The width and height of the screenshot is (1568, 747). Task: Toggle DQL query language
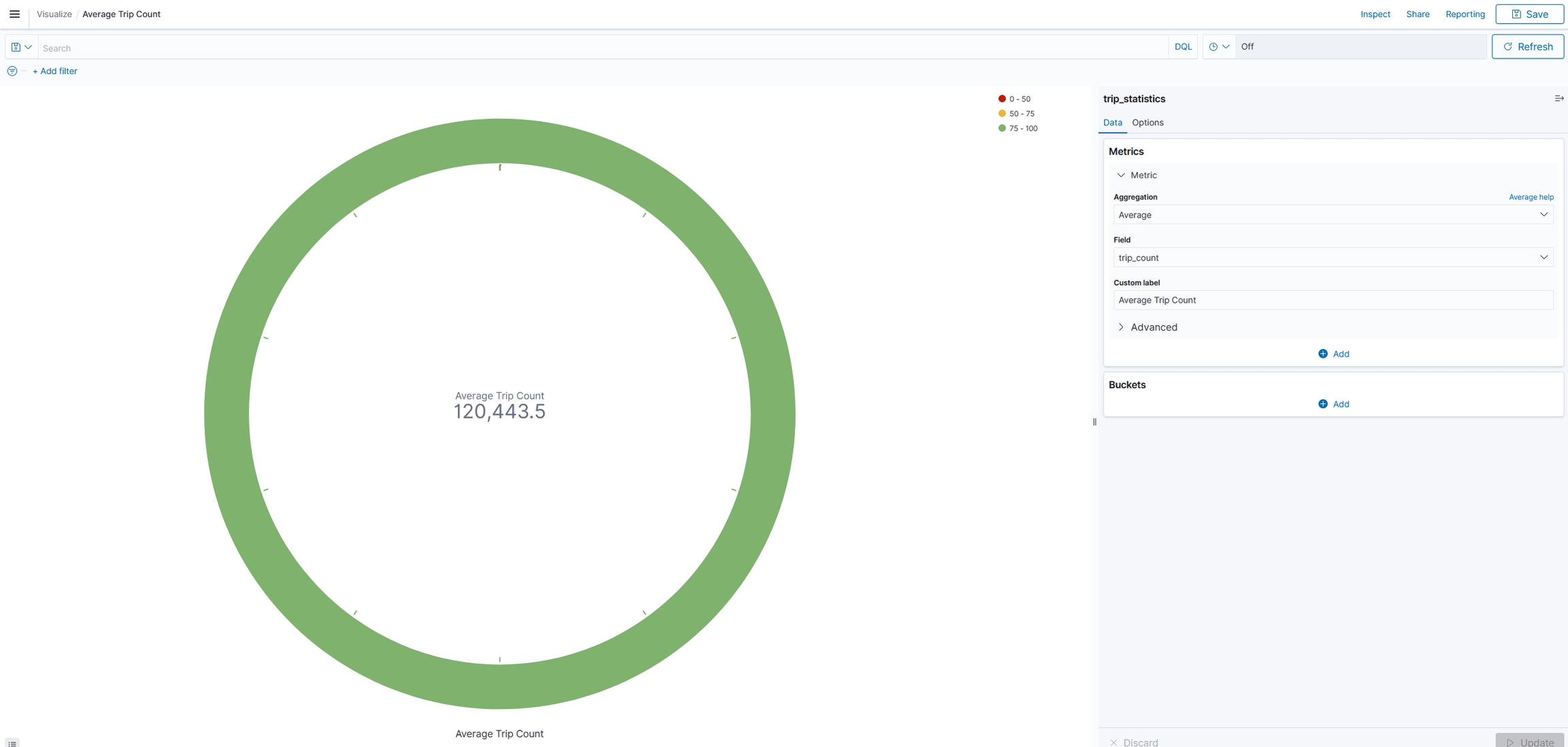[1183, 47]
